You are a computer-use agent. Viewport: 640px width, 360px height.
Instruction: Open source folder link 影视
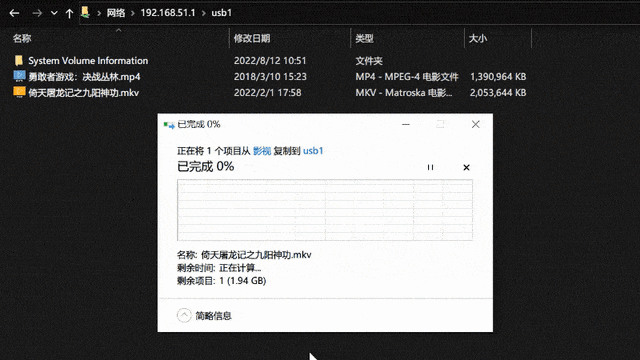262,151
